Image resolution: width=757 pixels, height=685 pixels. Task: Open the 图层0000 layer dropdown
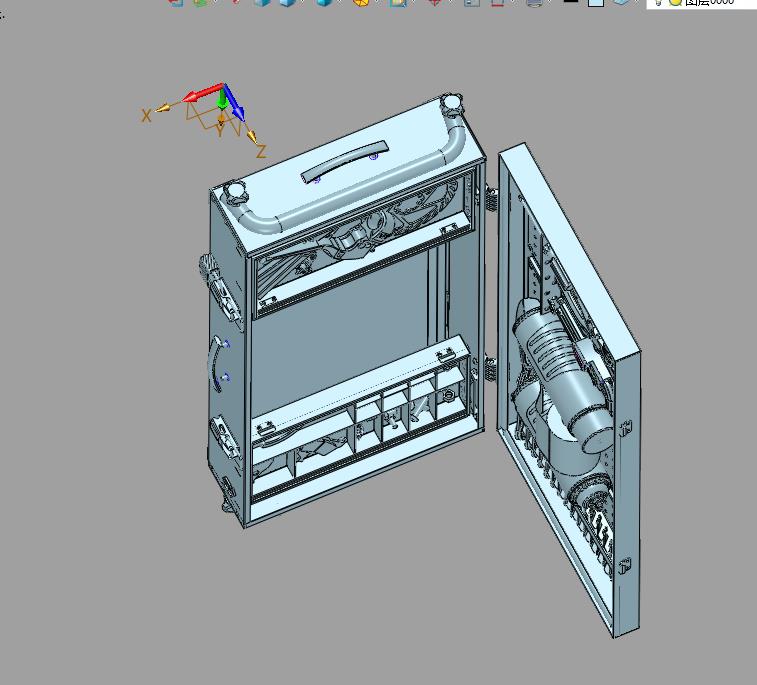coord(702,4)
